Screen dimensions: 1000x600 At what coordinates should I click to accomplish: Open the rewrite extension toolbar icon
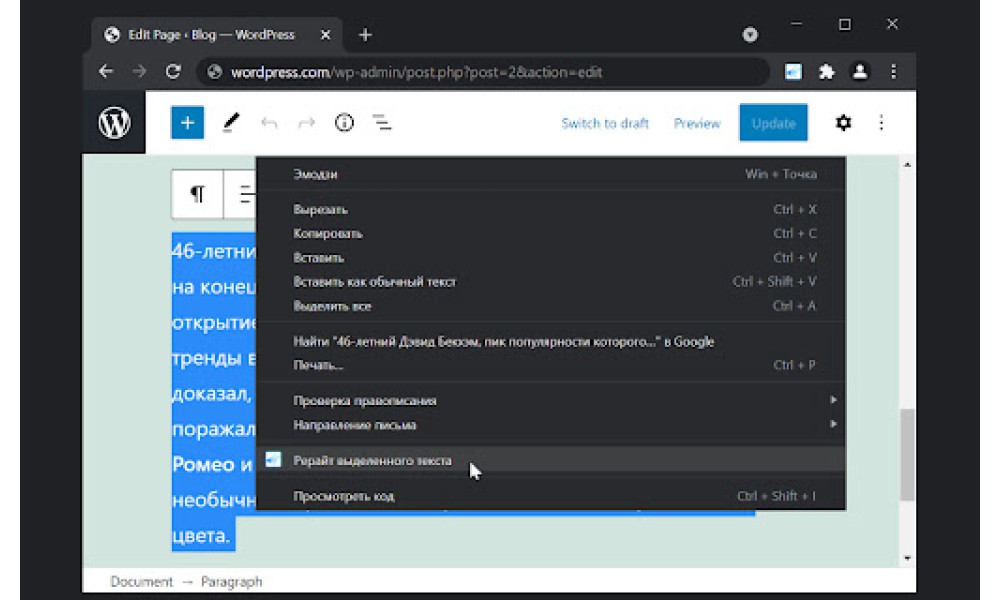click(x=793, y=71)
